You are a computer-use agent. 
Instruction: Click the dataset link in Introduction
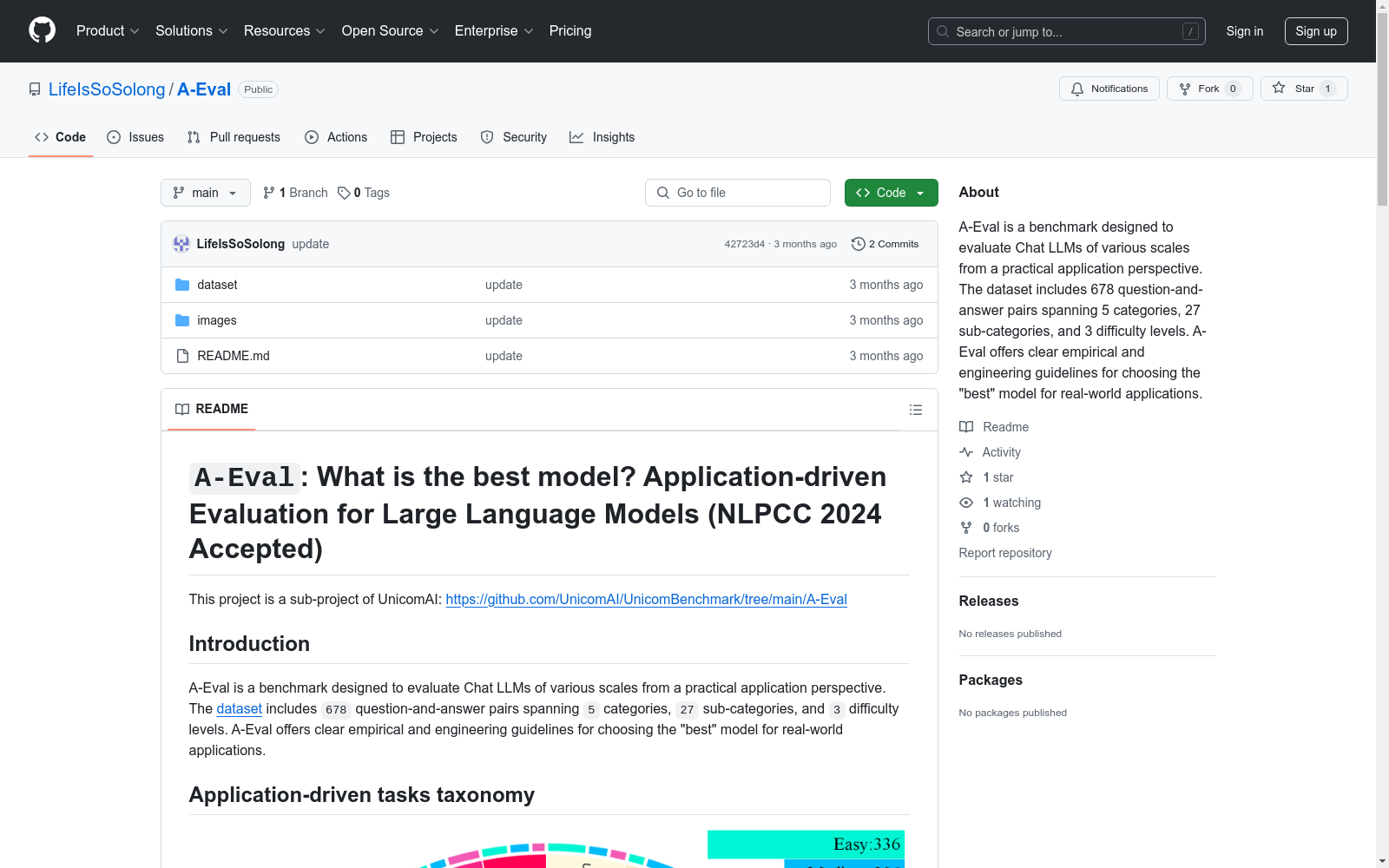point(239,708)
